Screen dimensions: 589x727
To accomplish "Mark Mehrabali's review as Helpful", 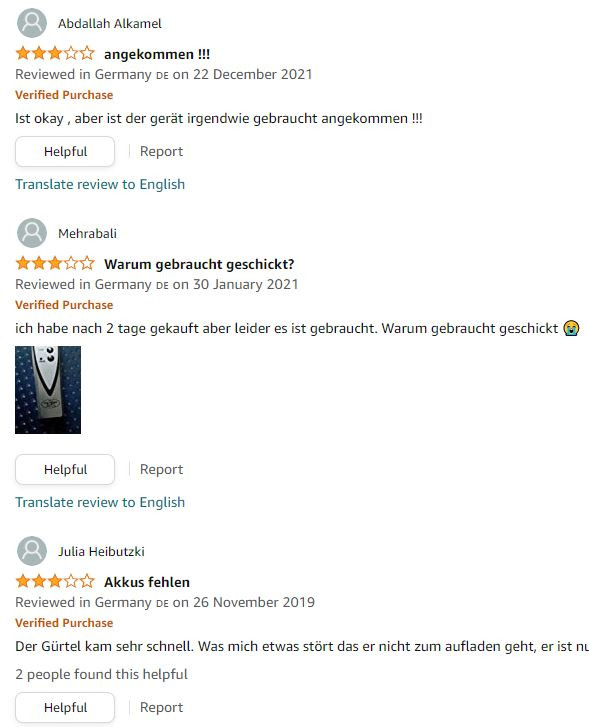I will click(65, 470).
